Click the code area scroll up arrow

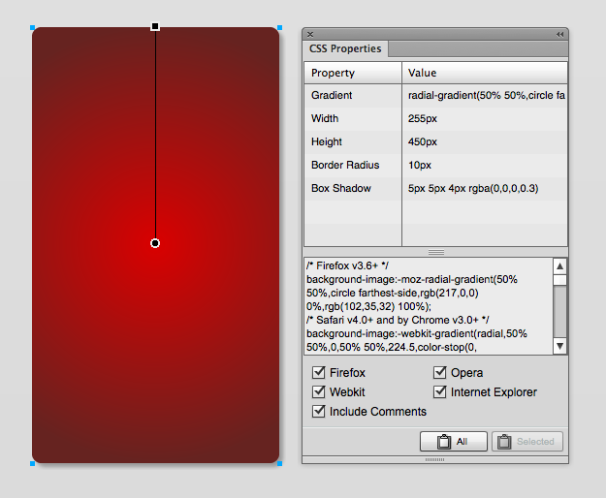560,266
